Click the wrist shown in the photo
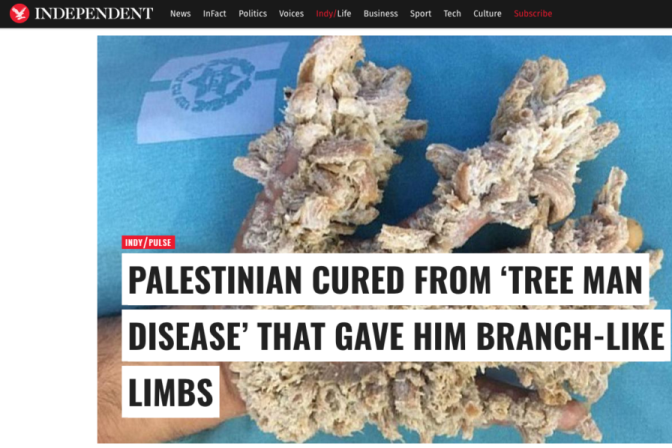672x448 pixels. click(109, 377)
